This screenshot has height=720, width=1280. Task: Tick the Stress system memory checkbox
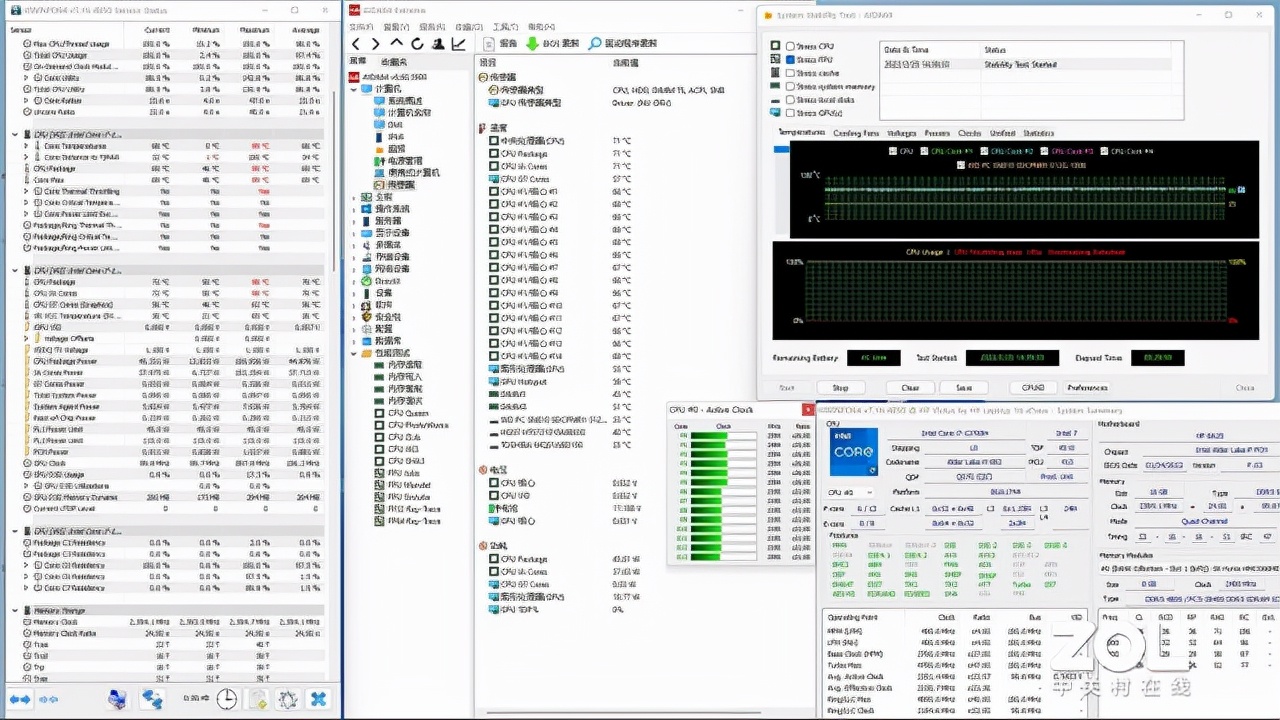coord(791,87)
